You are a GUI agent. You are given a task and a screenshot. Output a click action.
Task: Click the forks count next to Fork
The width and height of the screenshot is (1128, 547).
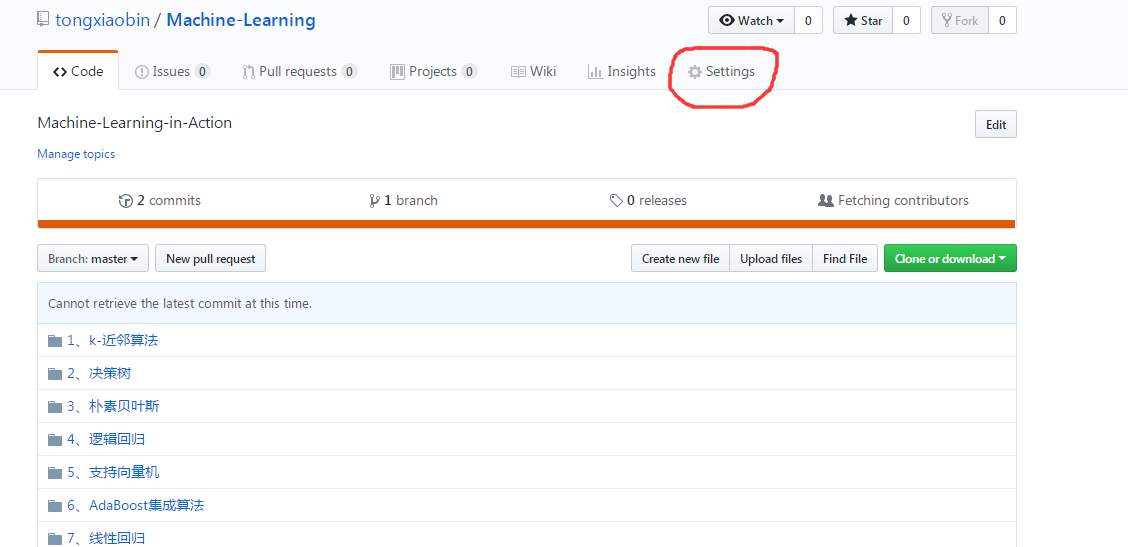pos(1002,21)
